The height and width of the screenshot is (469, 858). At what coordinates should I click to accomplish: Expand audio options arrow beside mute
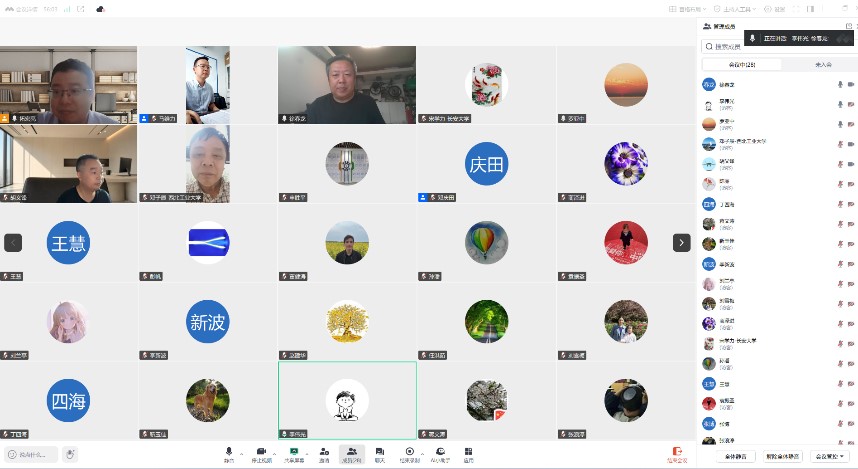[241, 454]
